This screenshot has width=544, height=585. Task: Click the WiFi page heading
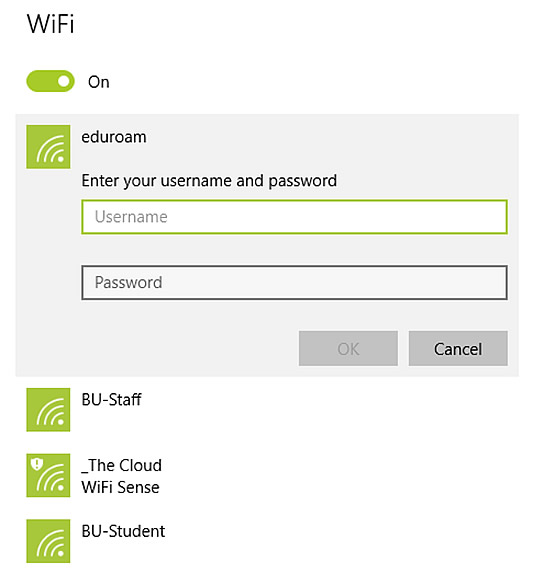point(51,24)
